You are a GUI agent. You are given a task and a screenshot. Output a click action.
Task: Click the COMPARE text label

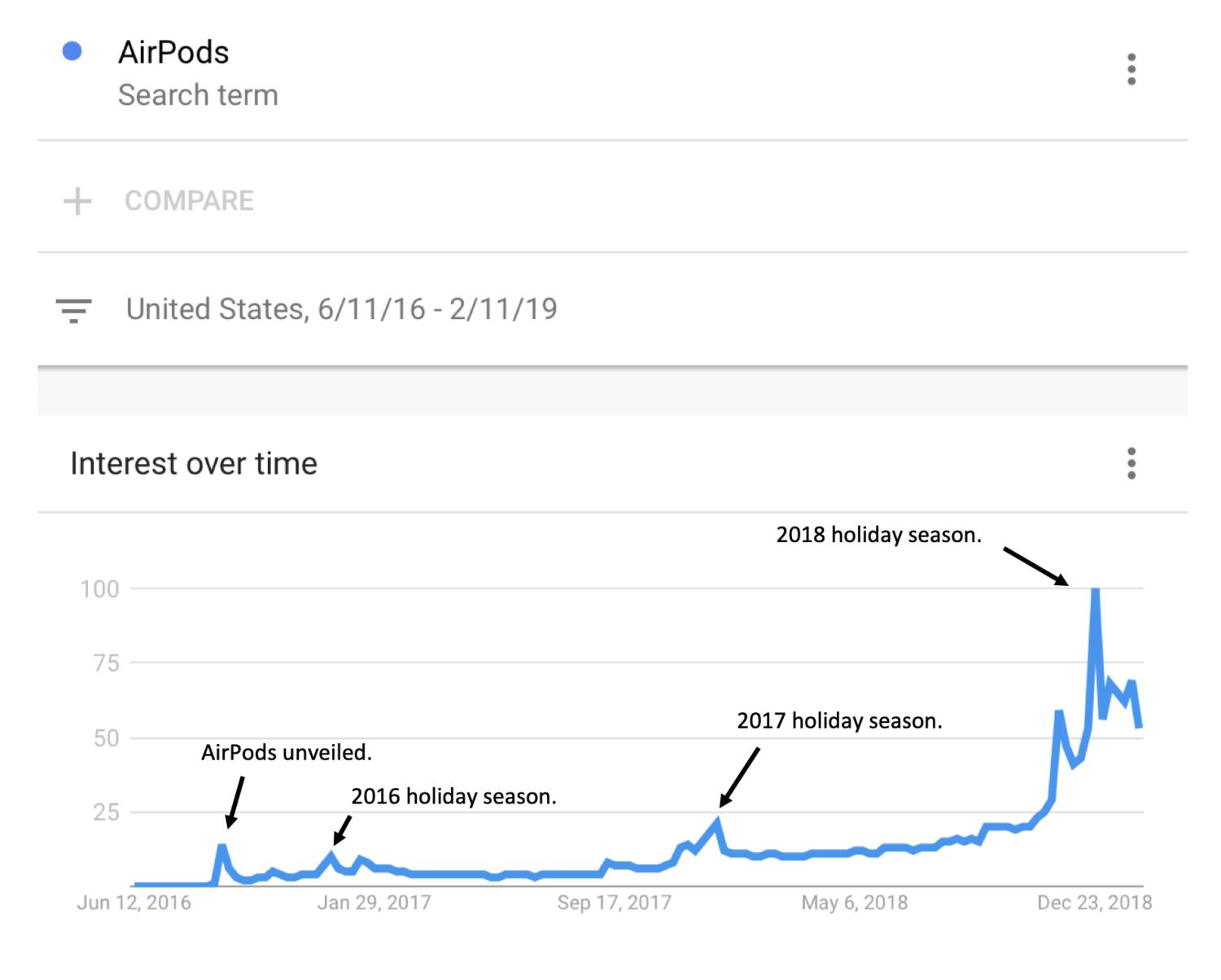pos(189,201)
